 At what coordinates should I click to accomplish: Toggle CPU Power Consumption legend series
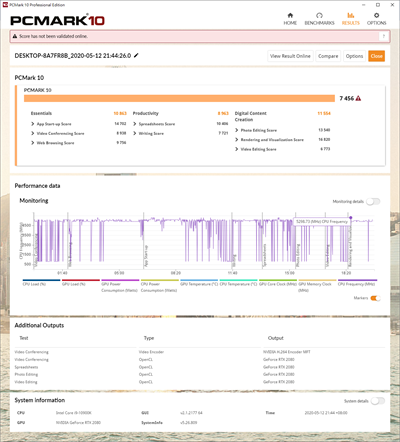tap(160, 286)
